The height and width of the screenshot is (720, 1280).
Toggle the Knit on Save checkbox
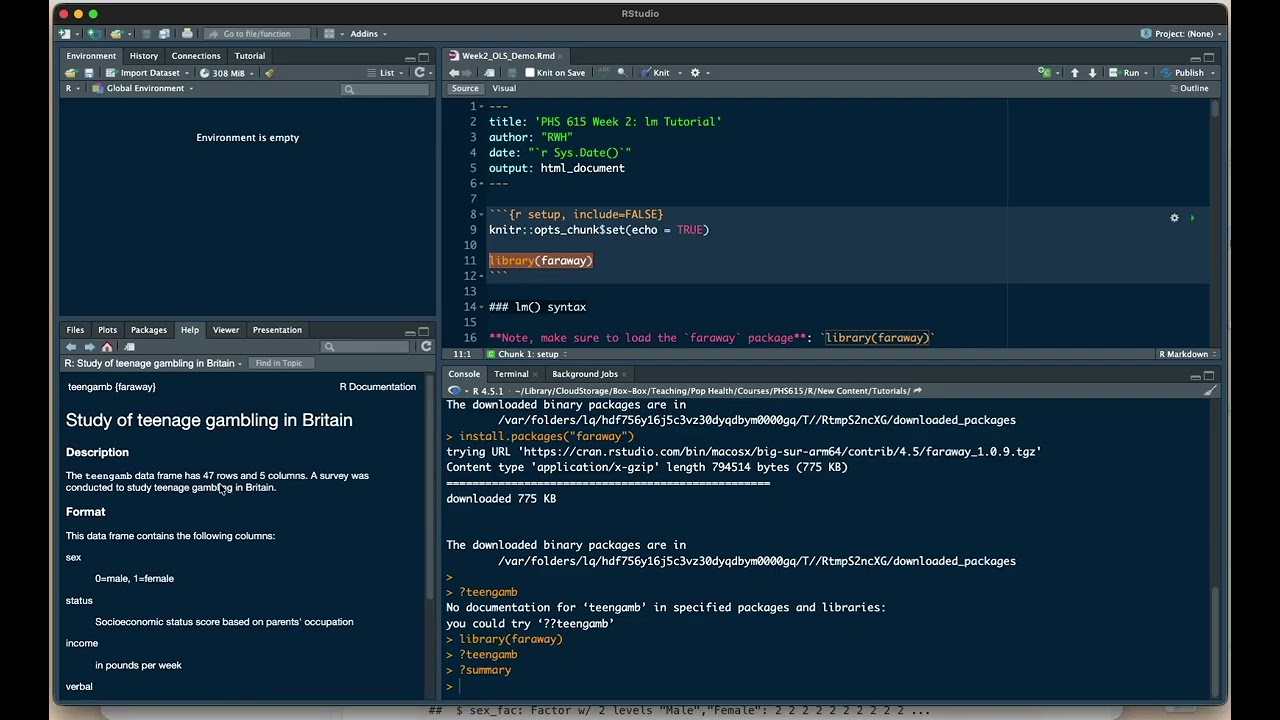530,73
